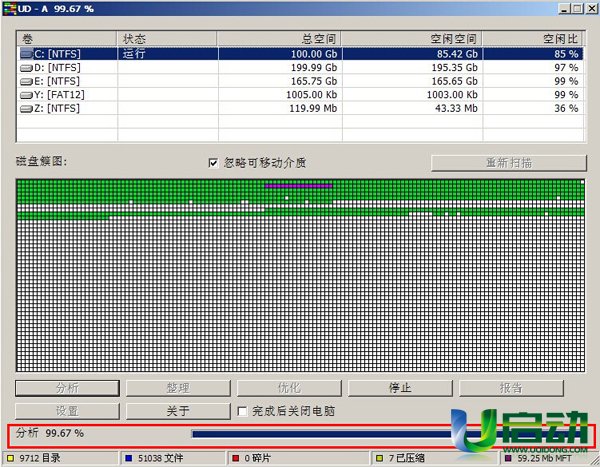600x467 pixels.
Task: Click the purple MFT zone in cluster map
Action: pos(298,186)
